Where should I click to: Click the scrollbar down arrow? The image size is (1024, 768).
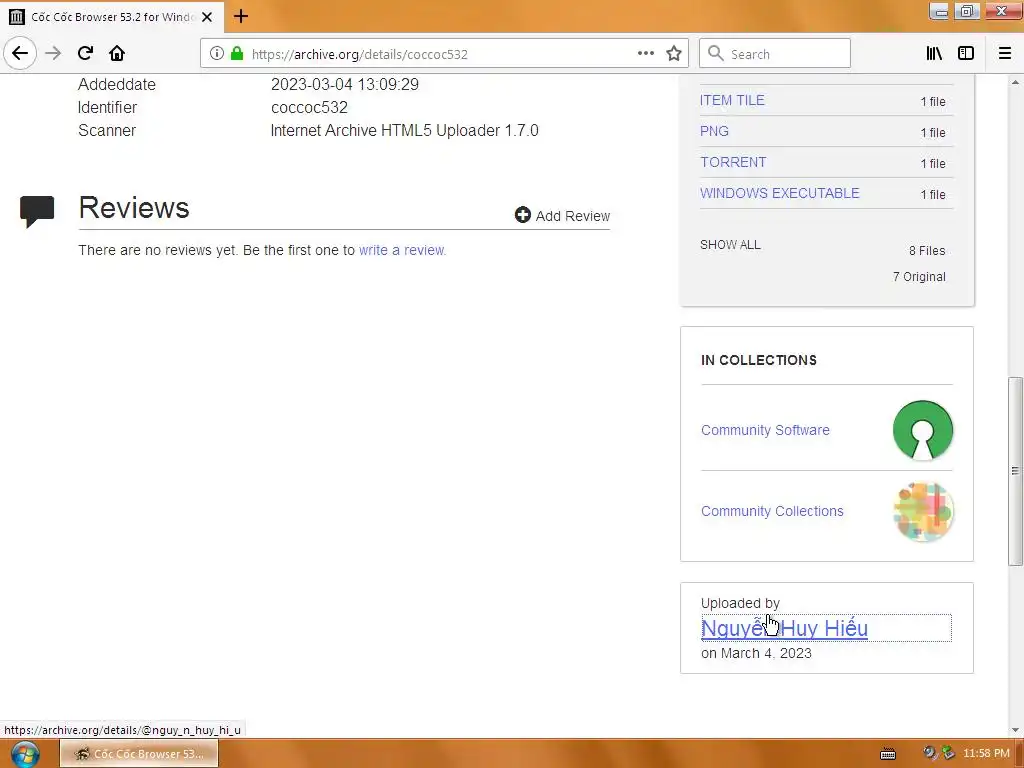[x=1016, y=730]
